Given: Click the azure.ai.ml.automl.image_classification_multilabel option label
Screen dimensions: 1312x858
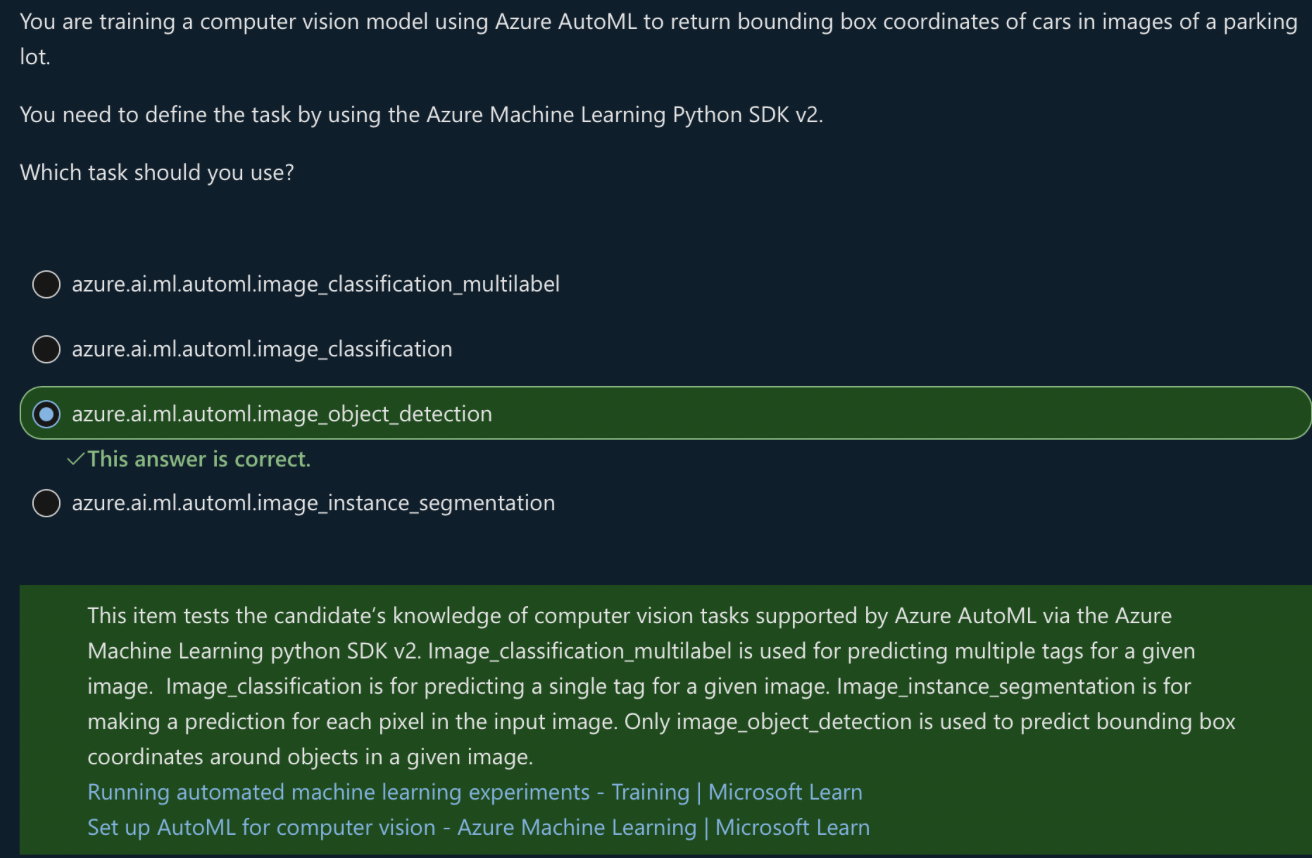Looking at the screenshot, I should (315, 284).
